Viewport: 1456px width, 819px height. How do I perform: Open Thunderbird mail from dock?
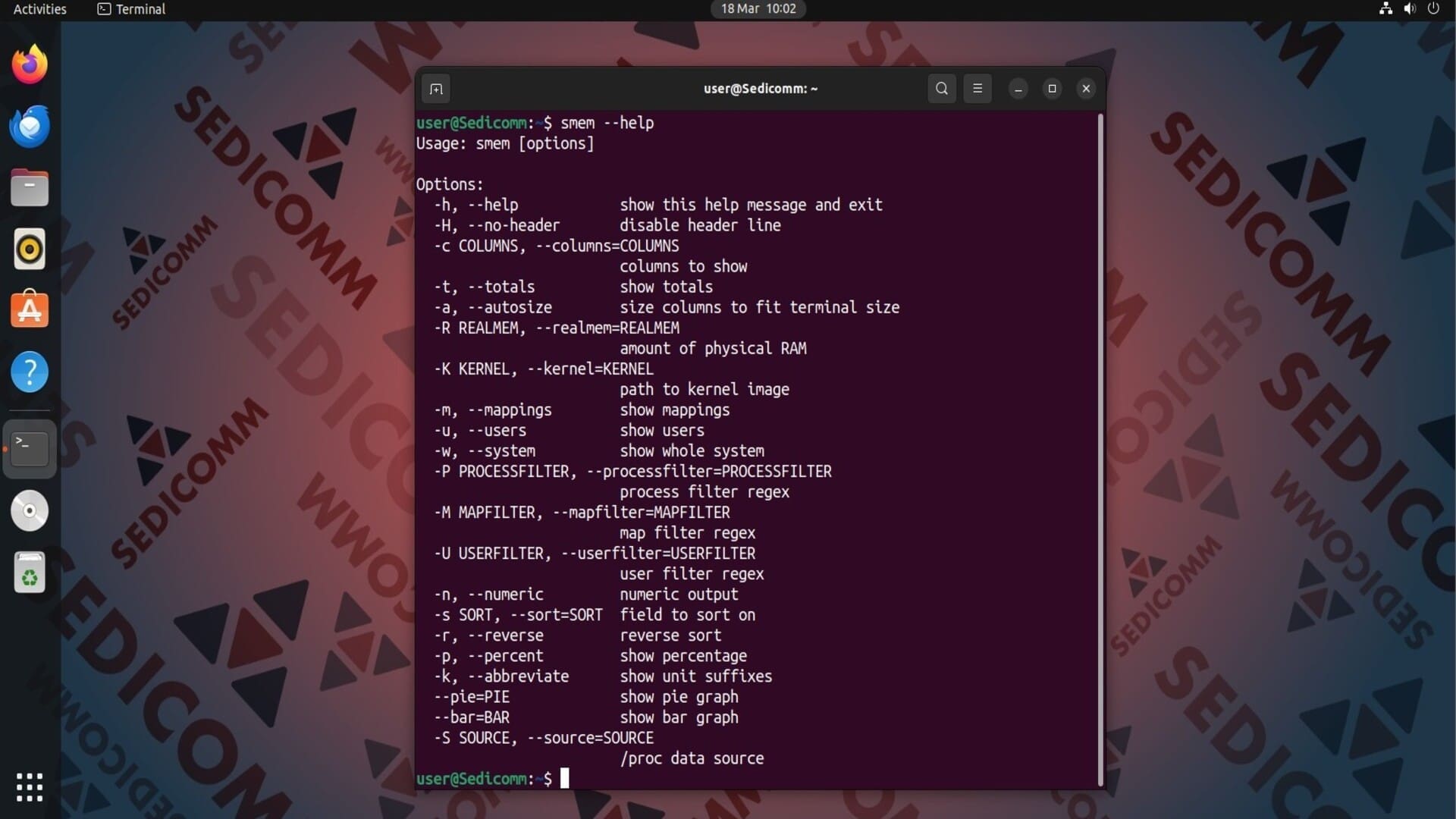[30, 127]
